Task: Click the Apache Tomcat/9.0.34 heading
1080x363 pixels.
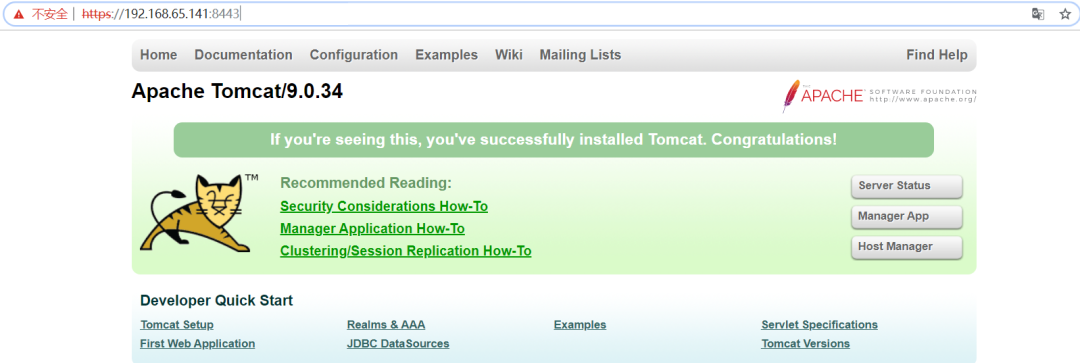Action: [x=237, y=92]
